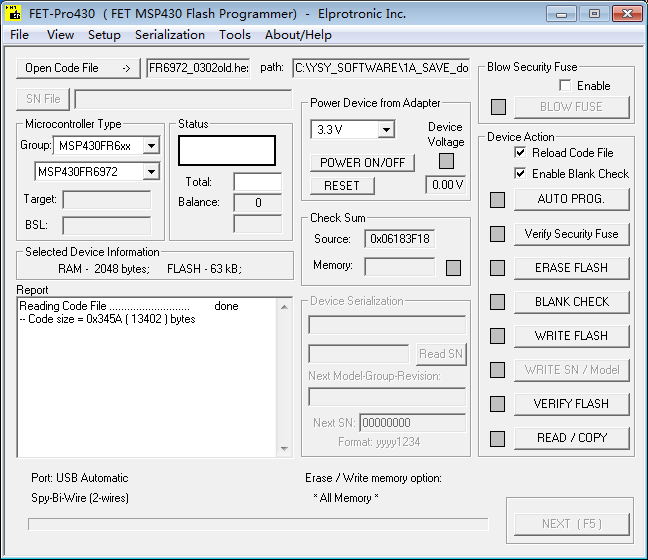Click the RESET button
This screenshot has height=560, width=648.
coord(342,186)
